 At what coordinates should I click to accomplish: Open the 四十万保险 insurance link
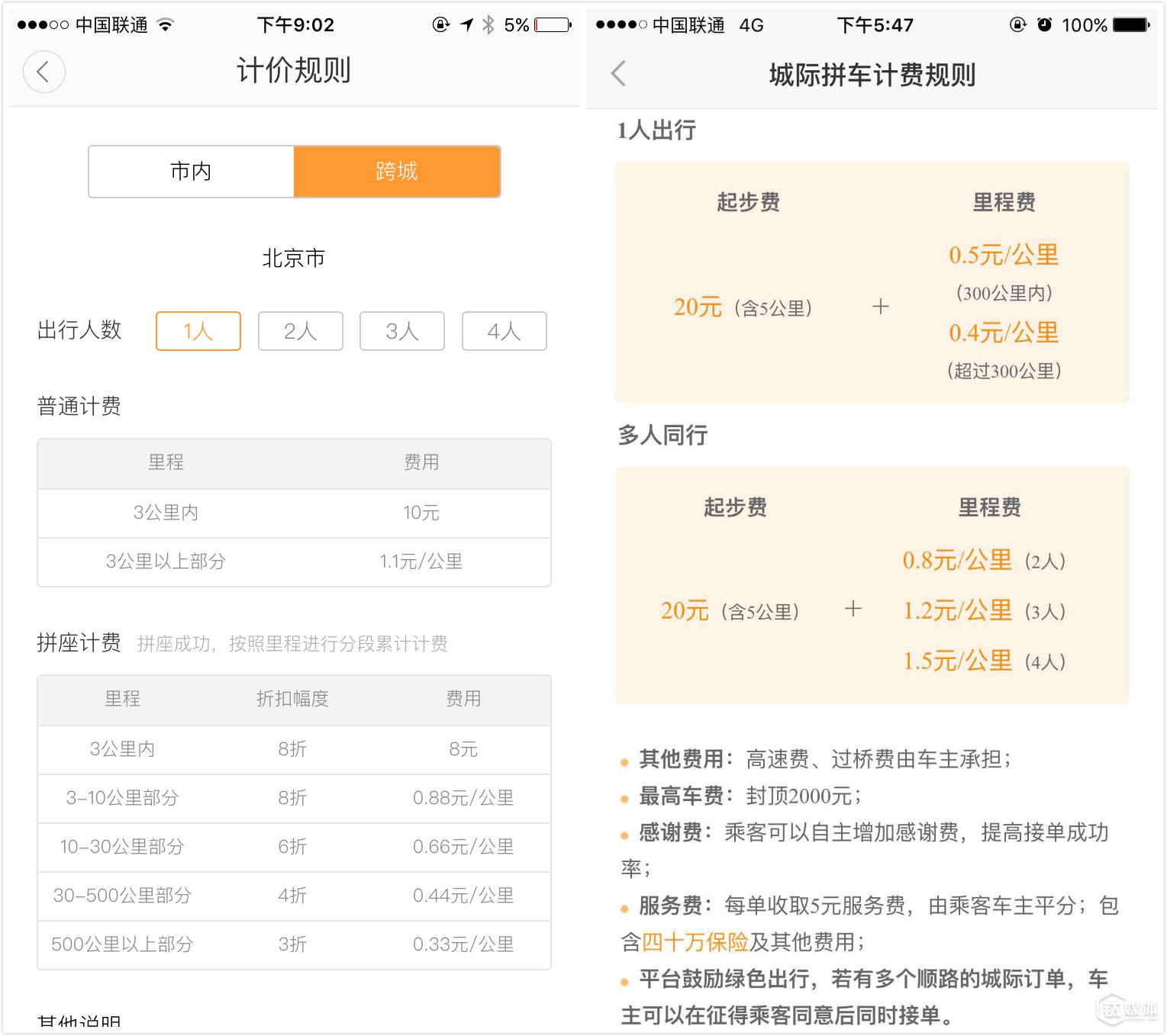[695, 942]
